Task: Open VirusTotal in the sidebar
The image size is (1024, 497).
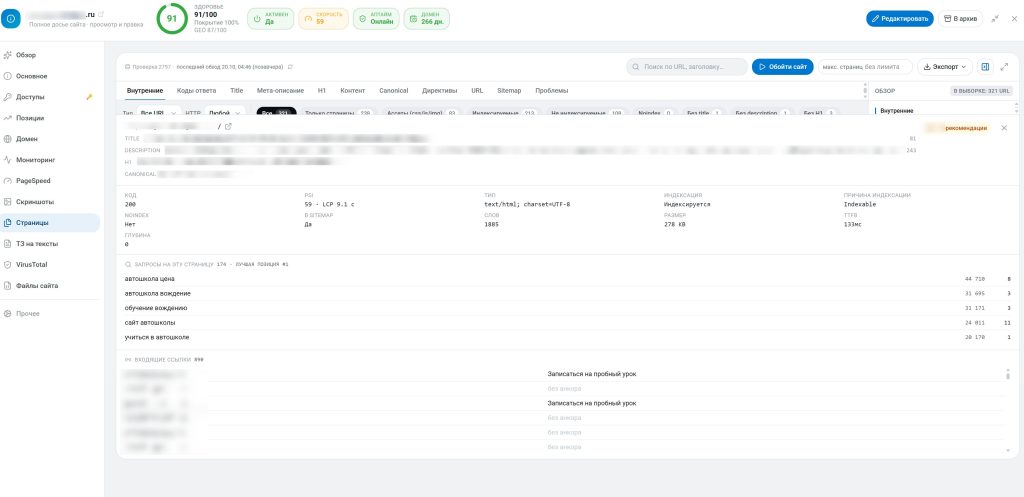Action: pos(50,265)
